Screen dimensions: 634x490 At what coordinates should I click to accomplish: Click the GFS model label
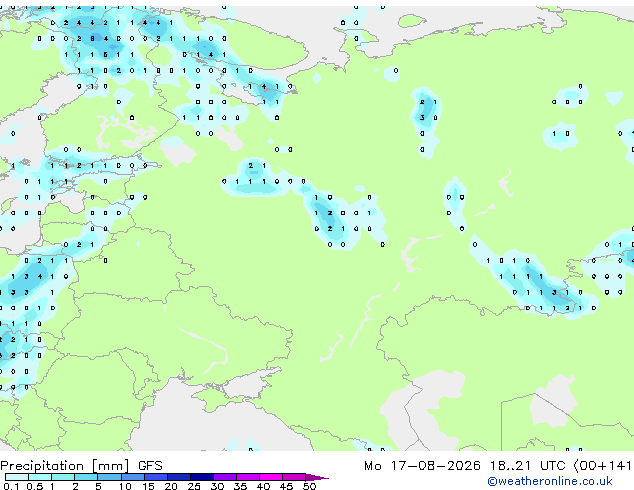coord(150,466)
